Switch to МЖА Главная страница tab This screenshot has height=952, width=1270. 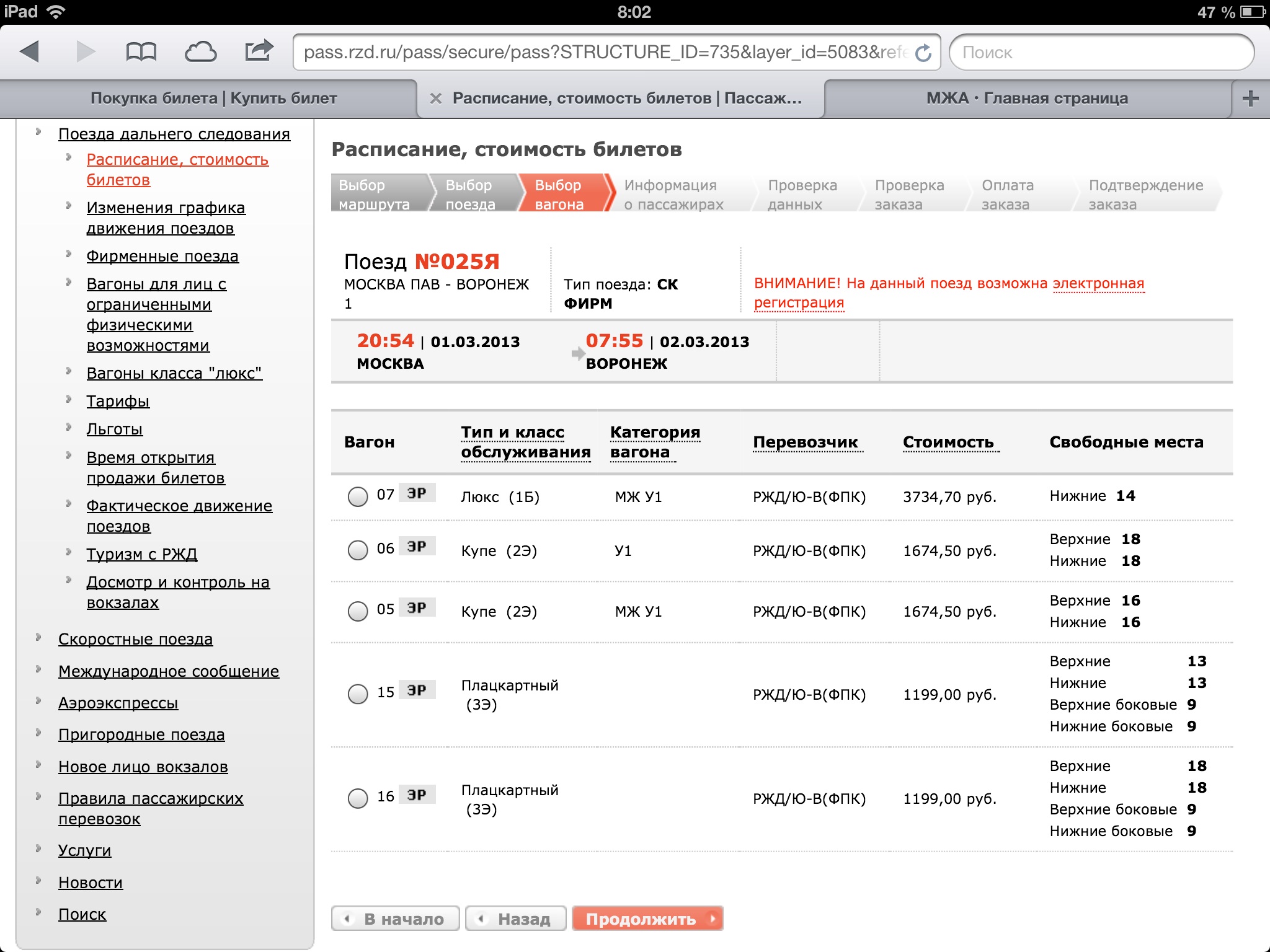1027,99
